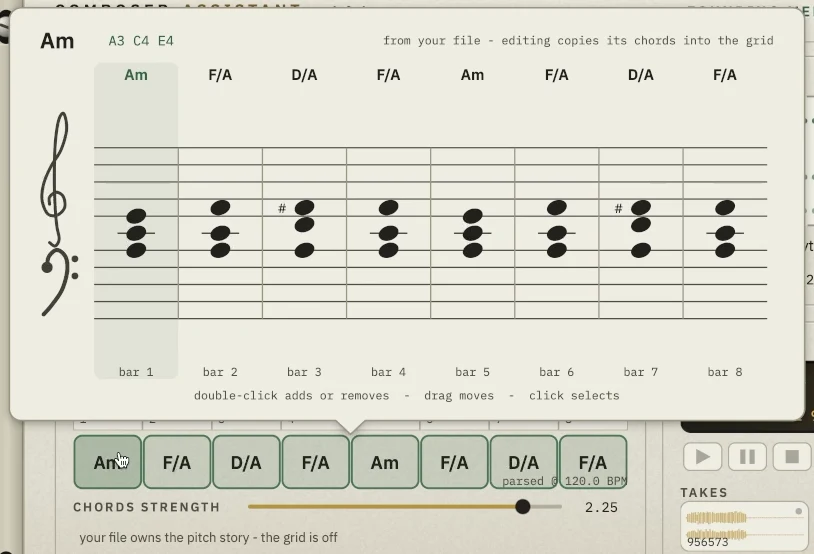This screenshot has width=814, height=554.
Task: Click the 'your file owns the pitch story' note
Action: pyautogui.click(x=208, y=537)
